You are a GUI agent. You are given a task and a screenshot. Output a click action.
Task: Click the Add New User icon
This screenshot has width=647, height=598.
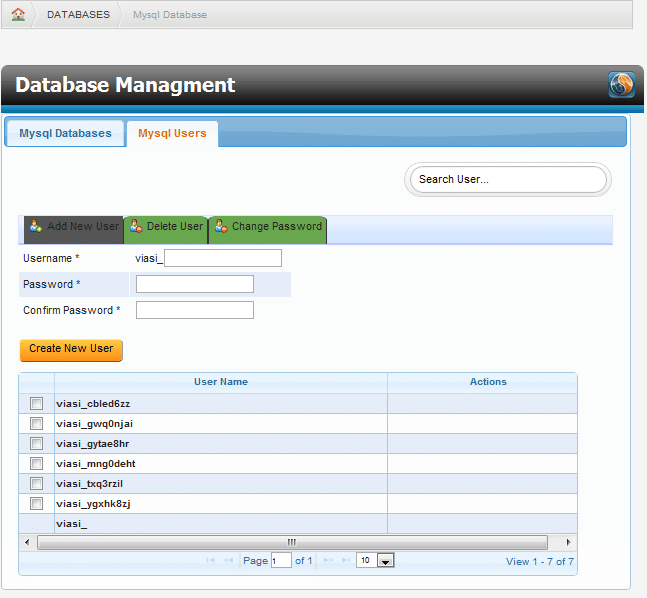pos(36,226)
